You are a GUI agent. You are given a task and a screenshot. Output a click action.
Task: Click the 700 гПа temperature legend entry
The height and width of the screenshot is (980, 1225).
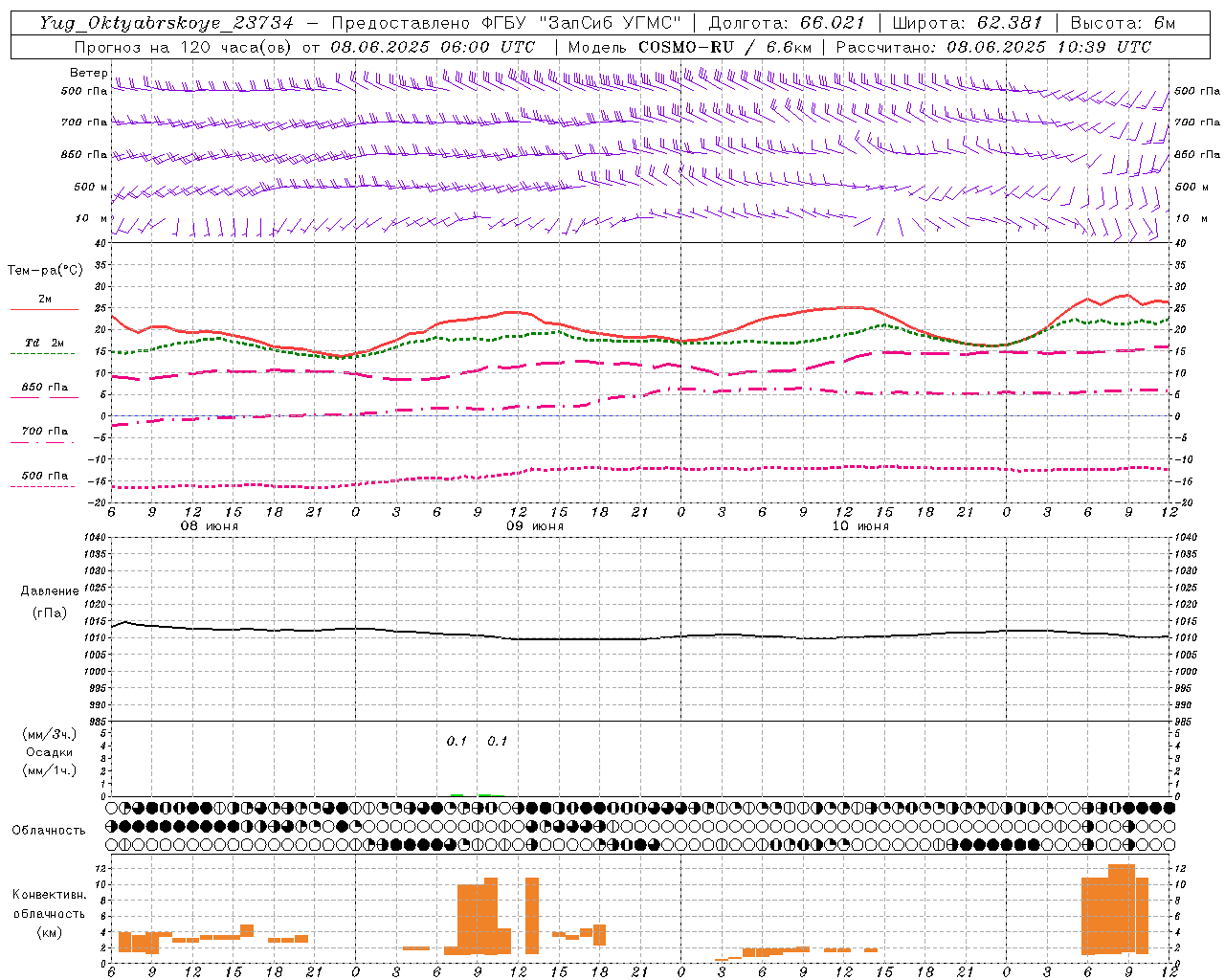point(44,432)
